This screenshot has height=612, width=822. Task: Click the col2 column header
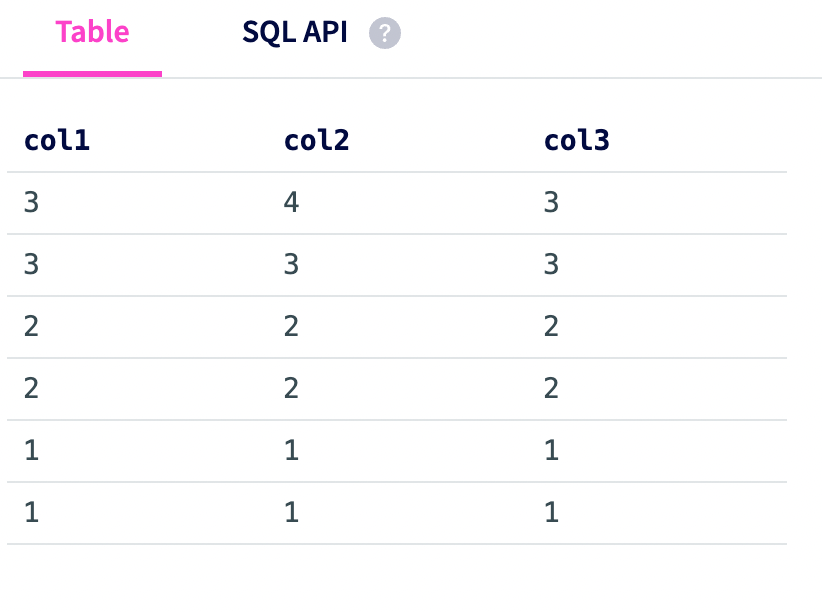(x=316, y=140)
